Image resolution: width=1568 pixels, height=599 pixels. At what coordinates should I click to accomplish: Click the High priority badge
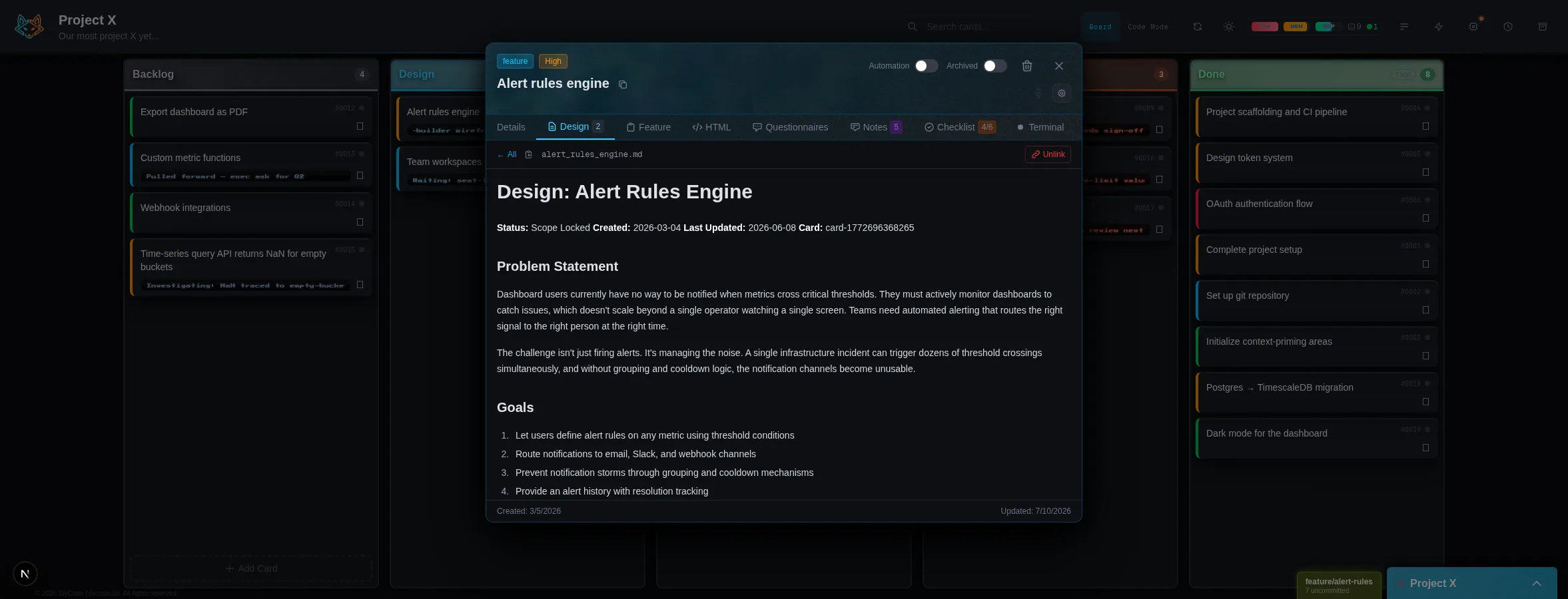point(553,61)
